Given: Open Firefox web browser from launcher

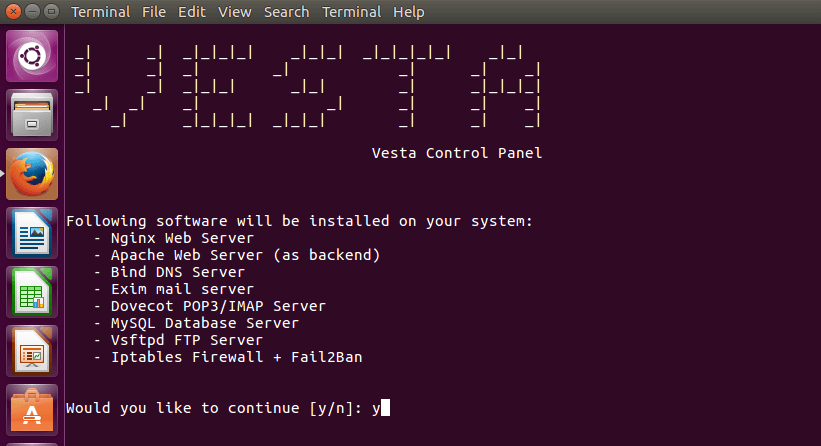Looking at the screenshot, I should (32, 174).
